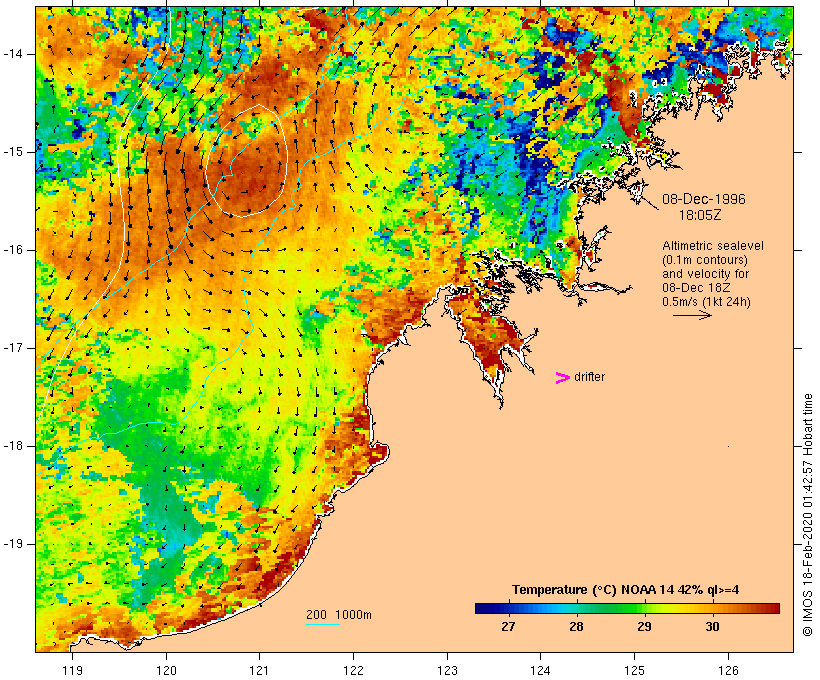Click the drifter legend text
This screenshot has width=820, height=680.
589,377
